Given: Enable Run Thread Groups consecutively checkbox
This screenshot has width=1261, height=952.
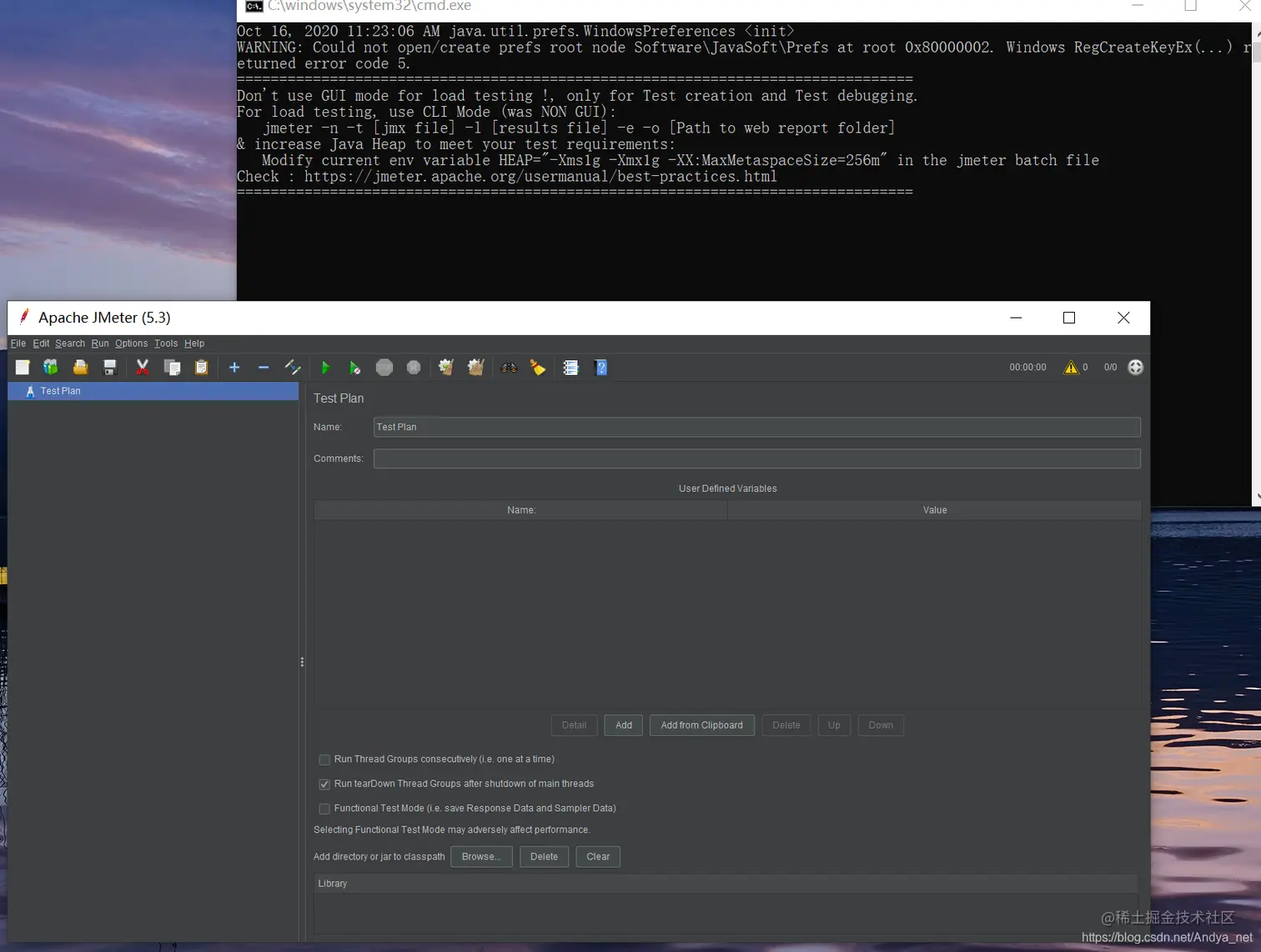Looking at the screenshot, I should (324, 759).
